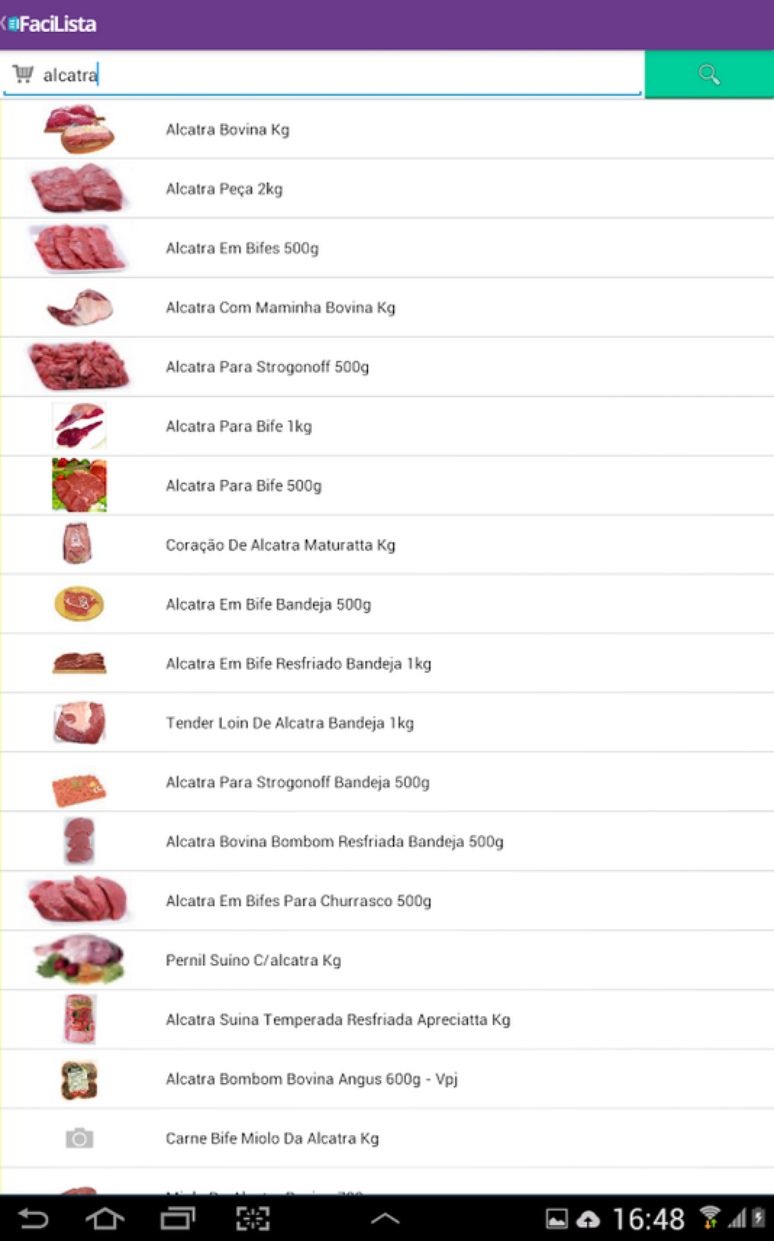
Task: Tap the Alcatra Para Strogonoff 500g image
Action: pos(79,366)
